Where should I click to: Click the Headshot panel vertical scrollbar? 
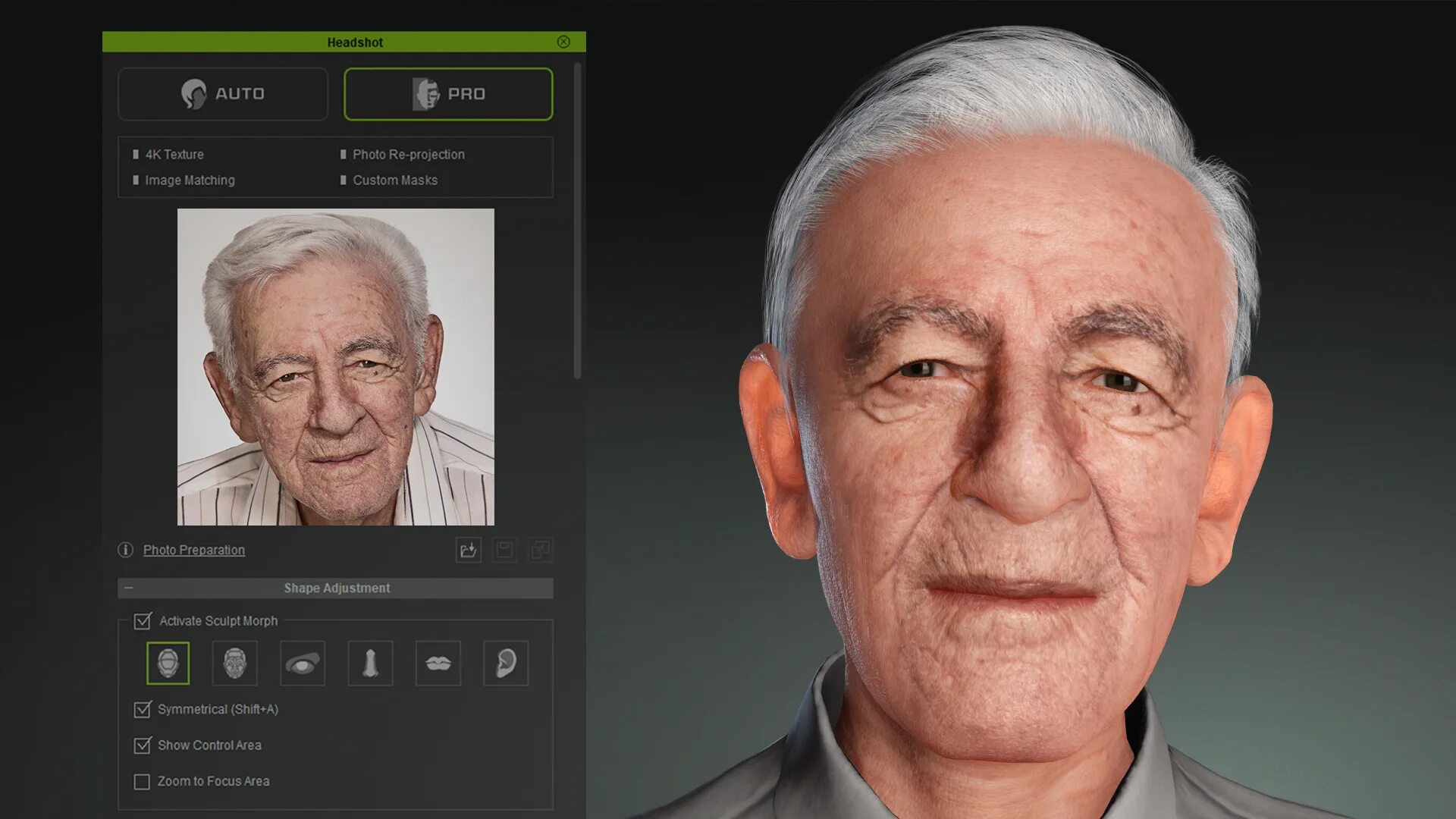(x=578, y=220)
